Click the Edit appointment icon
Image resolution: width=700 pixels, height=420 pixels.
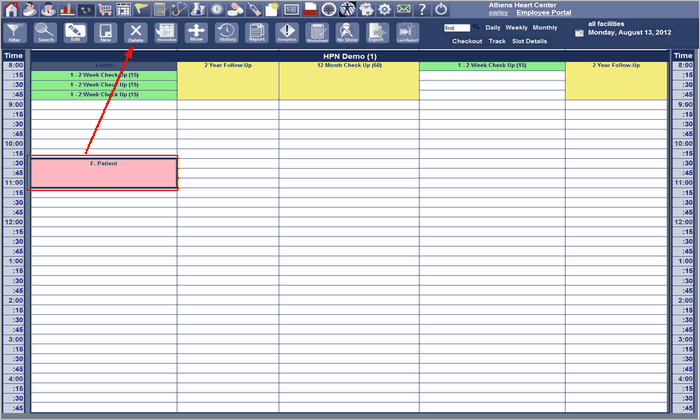pyautogui.click(x=75, y=32)
